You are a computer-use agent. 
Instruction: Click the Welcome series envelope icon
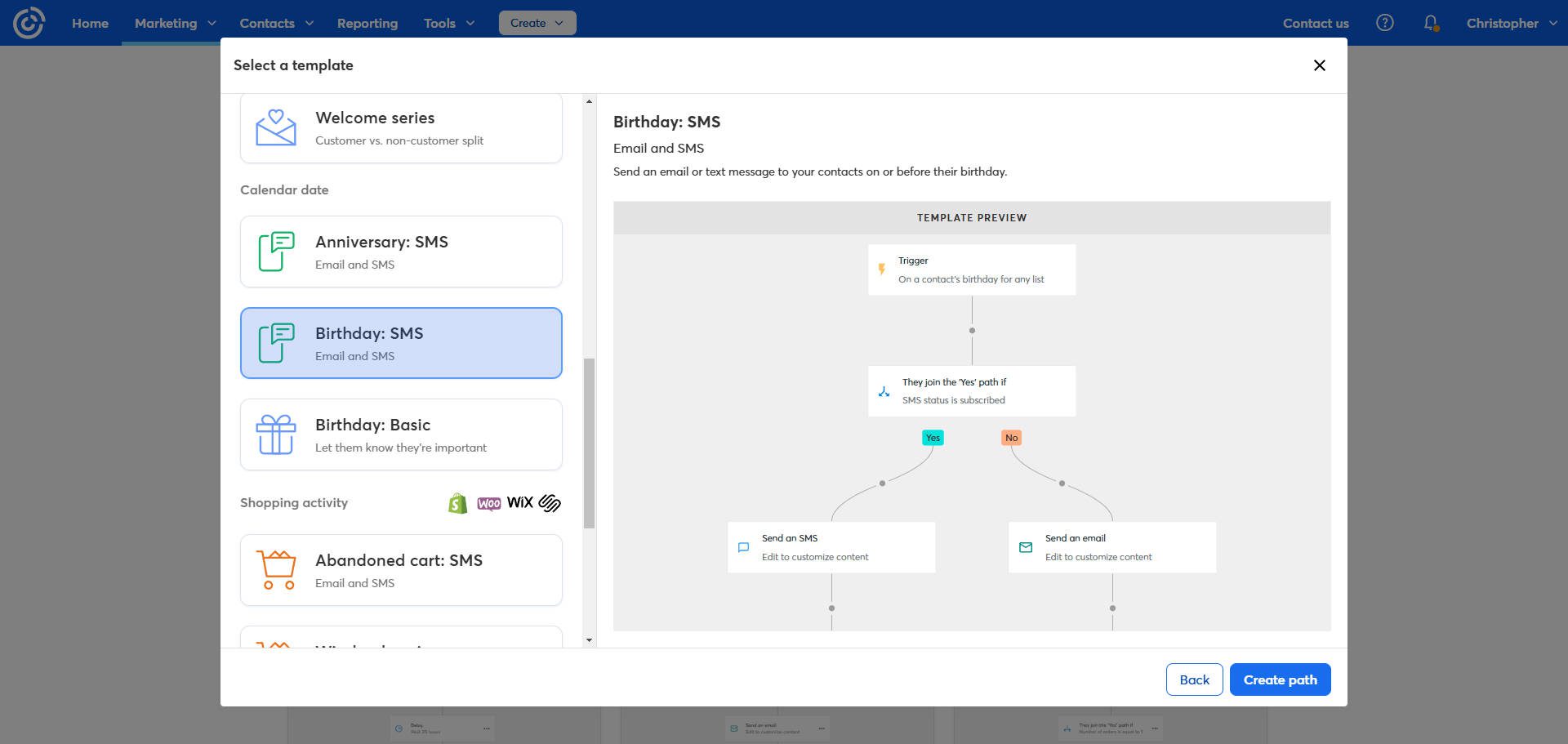(275, 127)
